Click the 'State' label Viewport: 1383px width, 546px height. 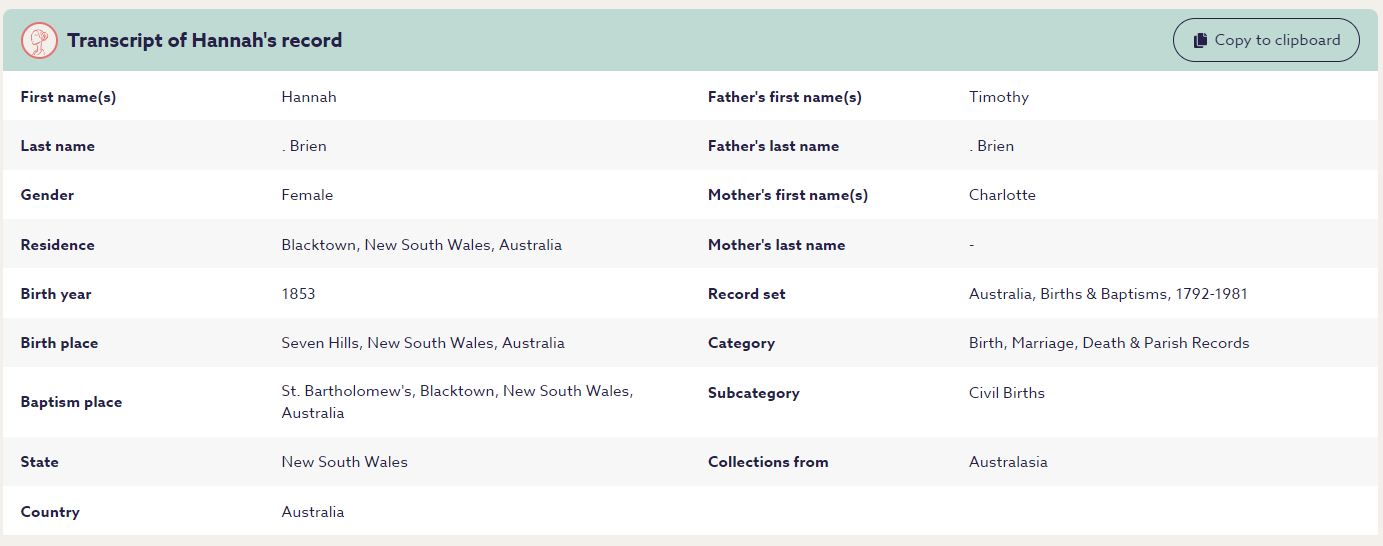tap(39, 462)
